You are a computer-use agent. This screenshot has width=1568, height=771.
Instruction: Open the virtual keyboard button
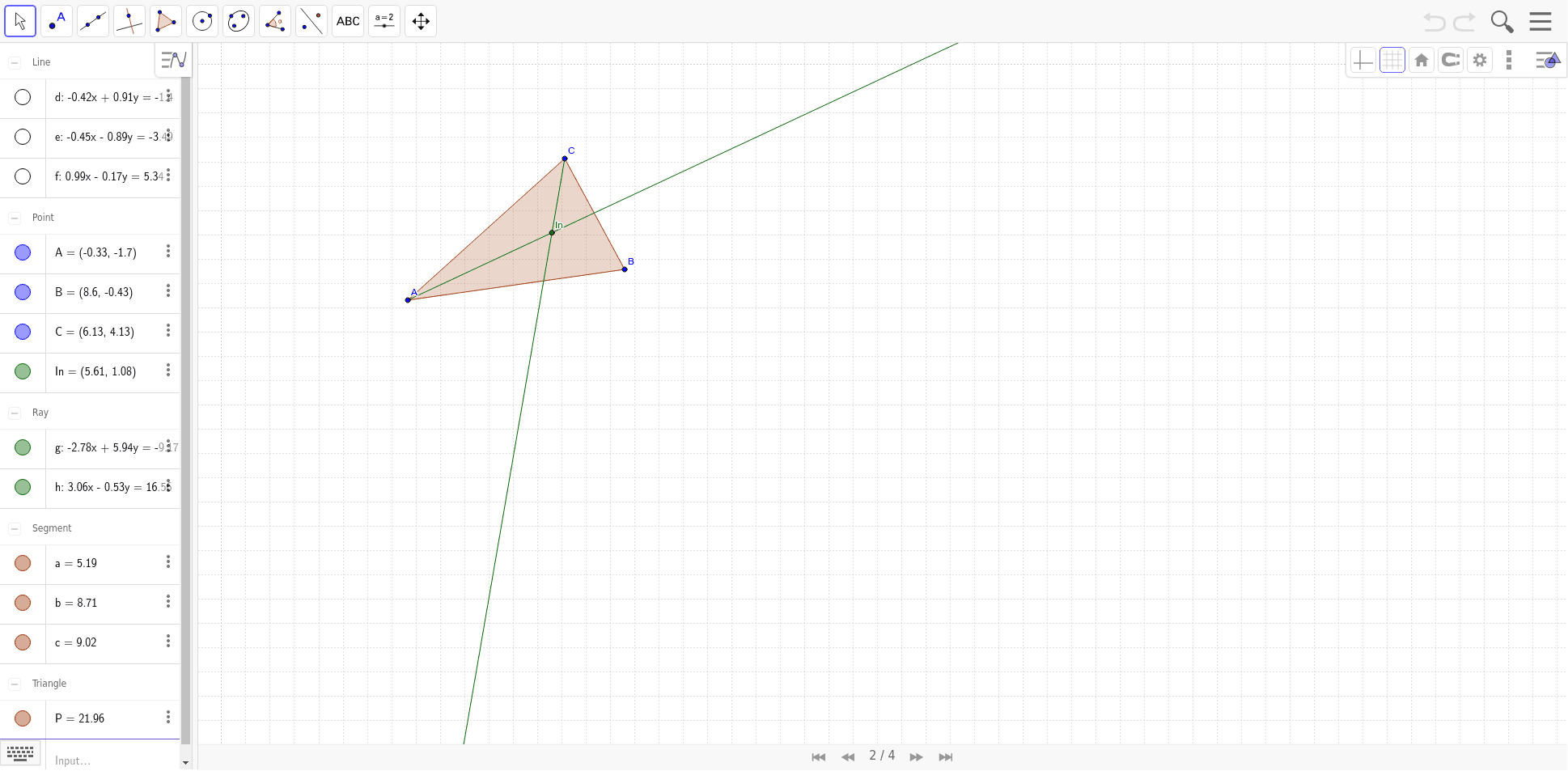[20, 753]
